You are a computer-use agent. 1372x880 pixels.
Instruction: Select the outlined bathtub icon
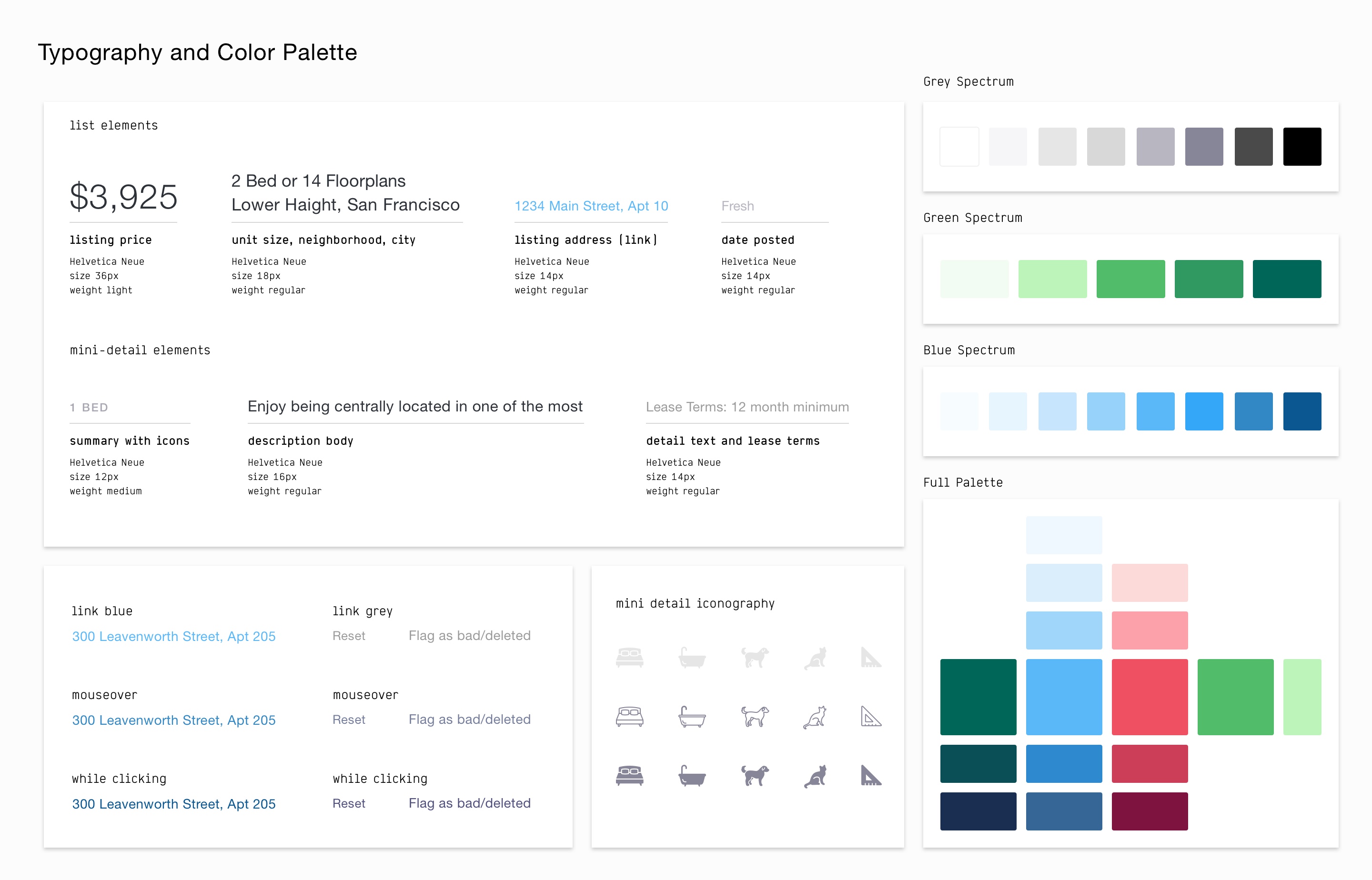tap(692, 716)
